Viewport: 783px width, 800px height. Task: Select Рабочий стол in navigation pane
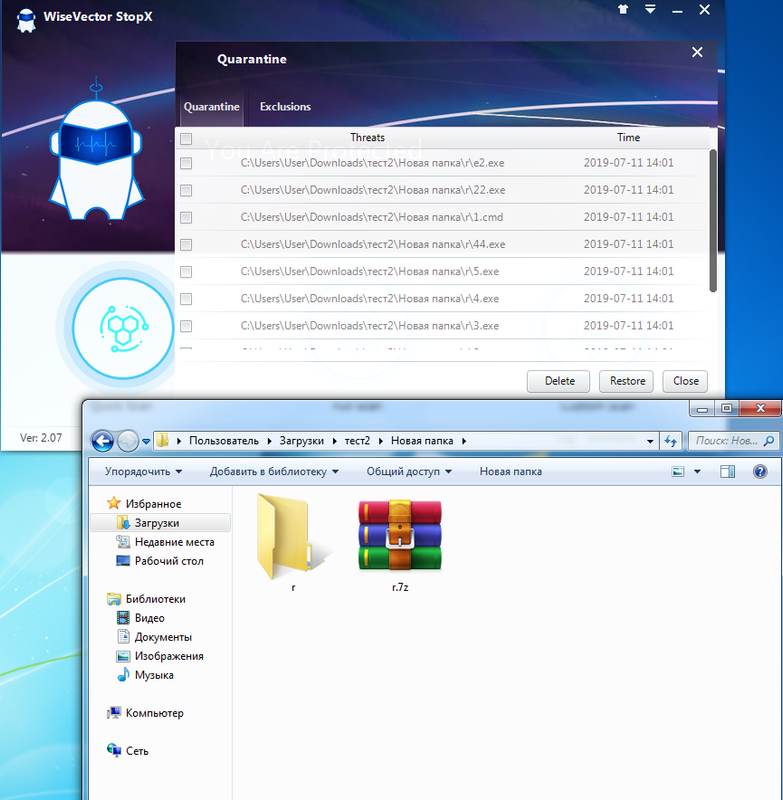pos(169,561)
